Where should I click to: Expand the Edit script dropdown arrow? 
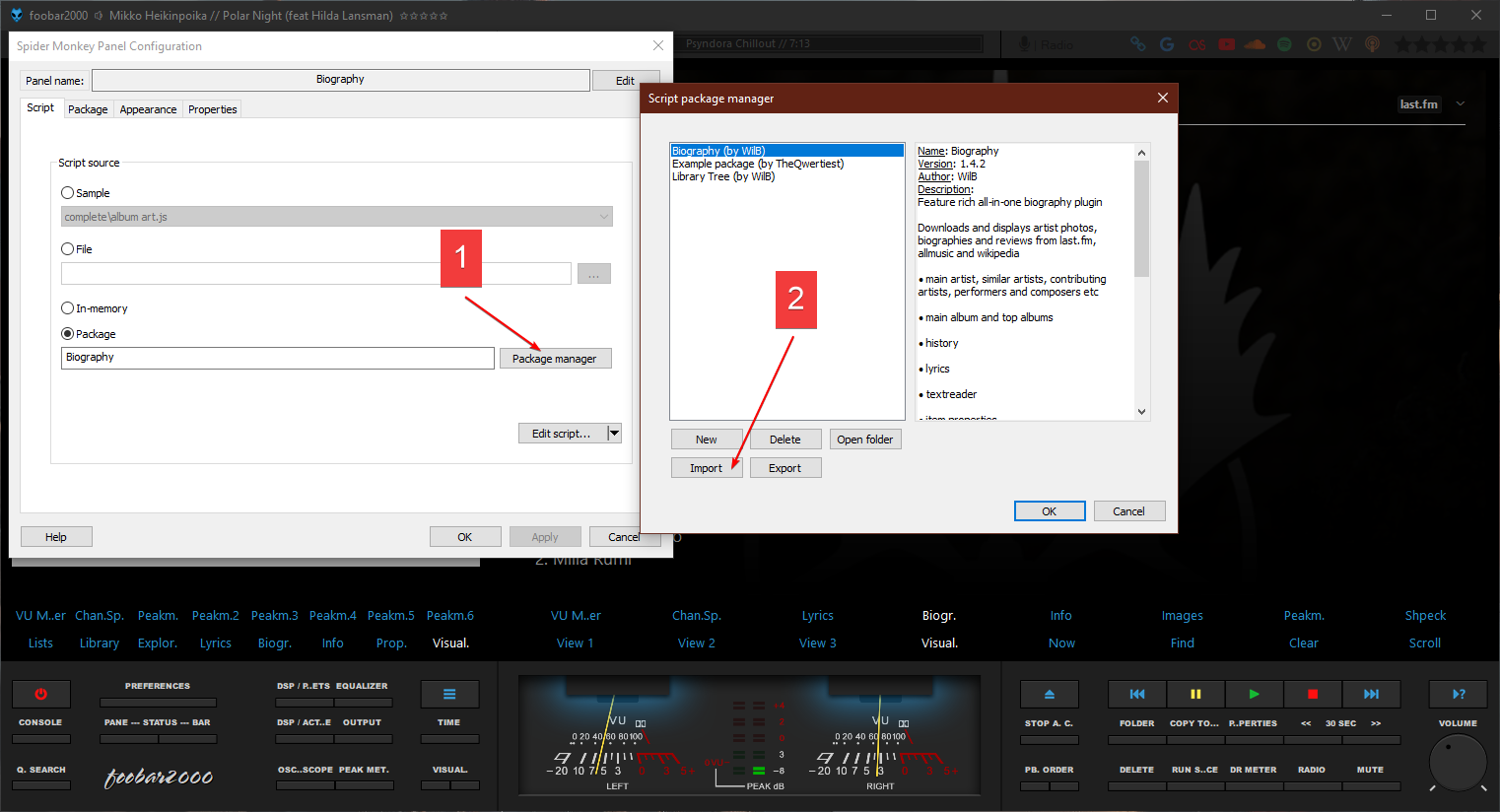click(x=614, y=434)
